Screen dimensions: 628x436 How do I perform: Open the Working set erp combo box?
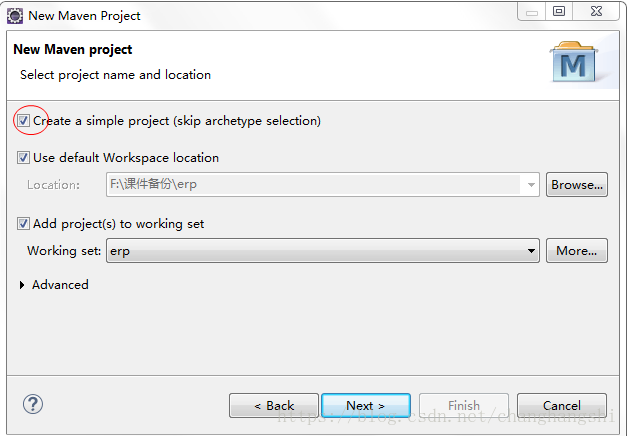pos(323,251)
